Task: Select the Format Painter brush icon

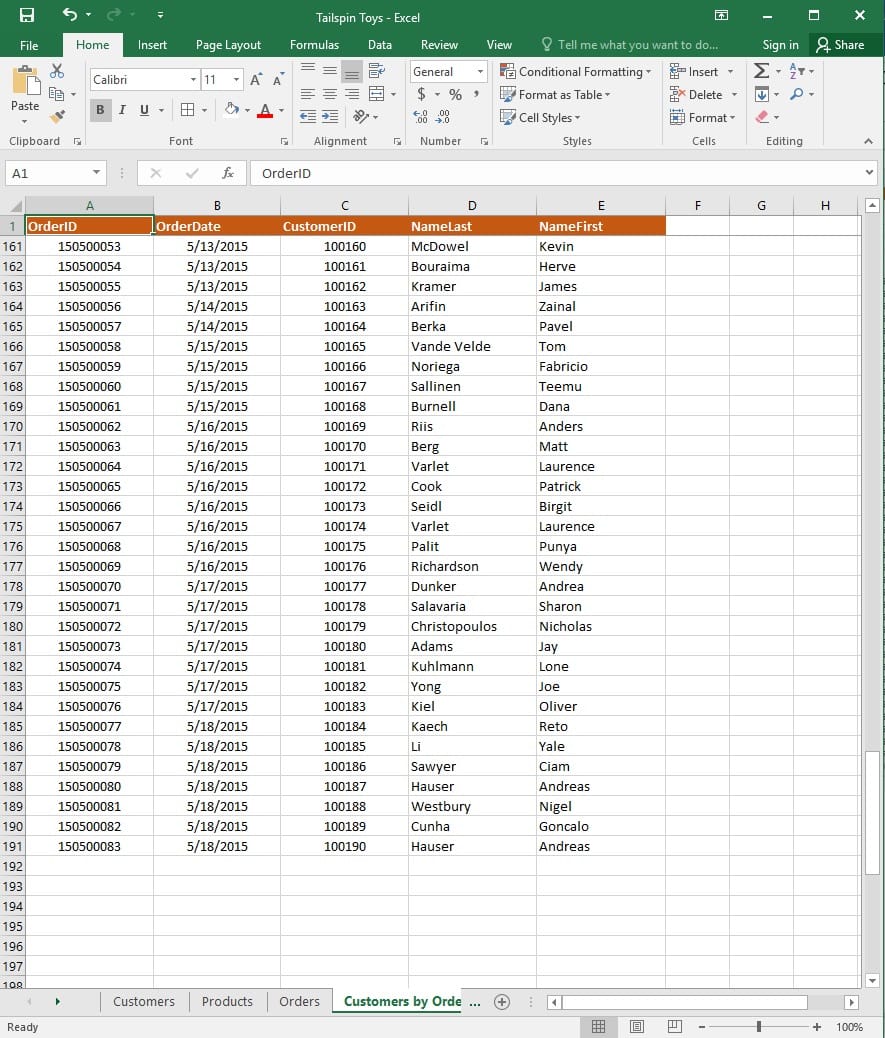Action: (57, 117)
